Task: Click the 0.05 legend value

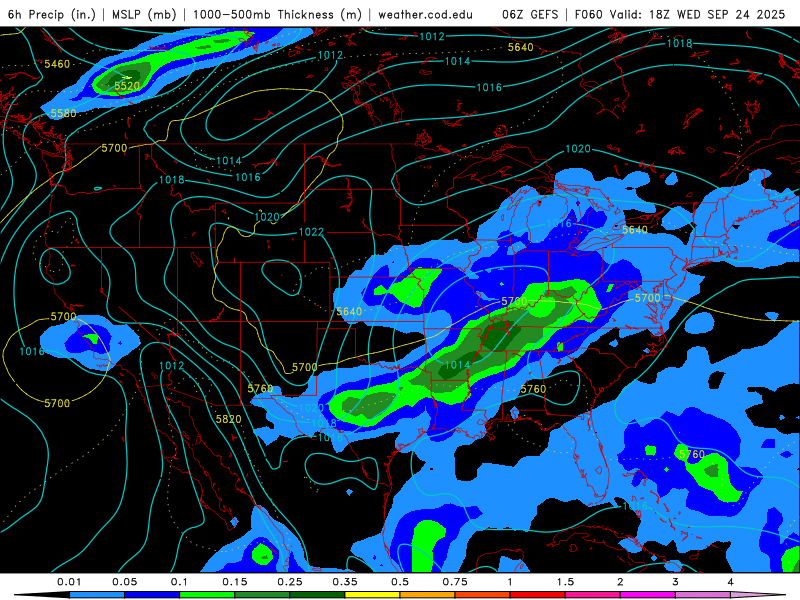Action: tap(124, 582)
